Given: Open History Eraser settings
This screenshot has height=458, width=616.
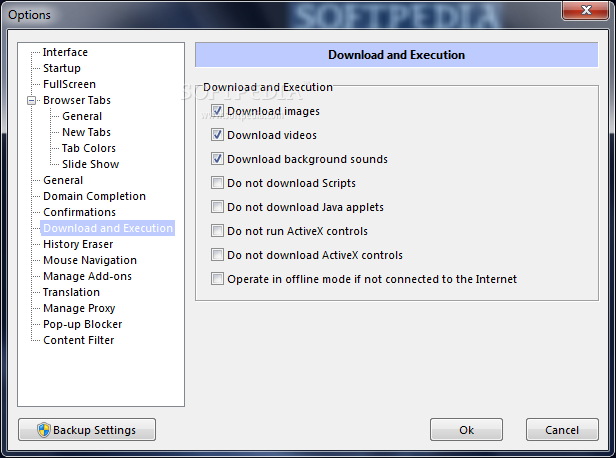Looking at the screenshot, I should 78,244.
